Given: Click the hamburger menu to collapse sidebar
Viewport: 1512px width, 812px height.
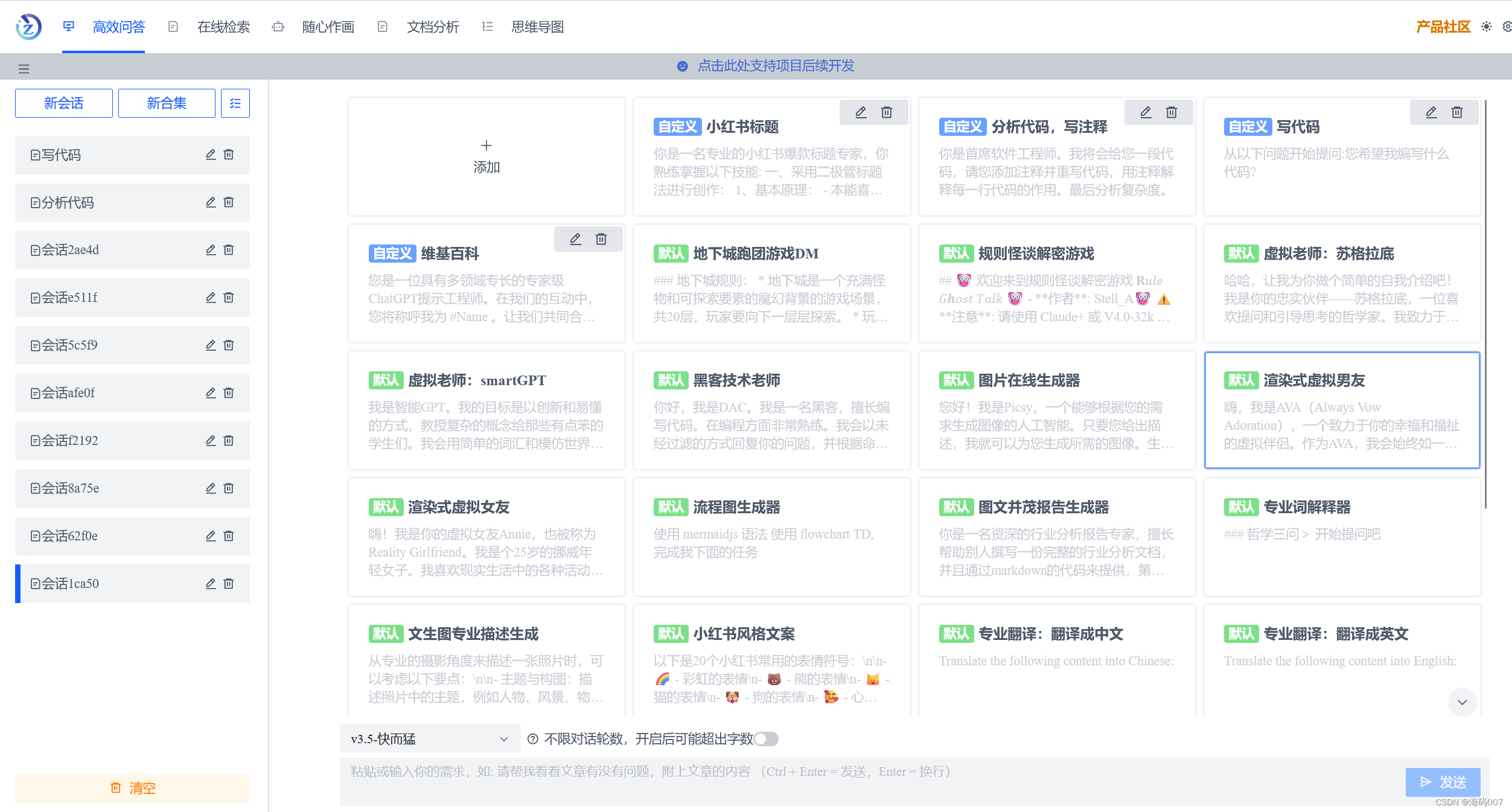Looking at the screenshot, I should point(24,69).
